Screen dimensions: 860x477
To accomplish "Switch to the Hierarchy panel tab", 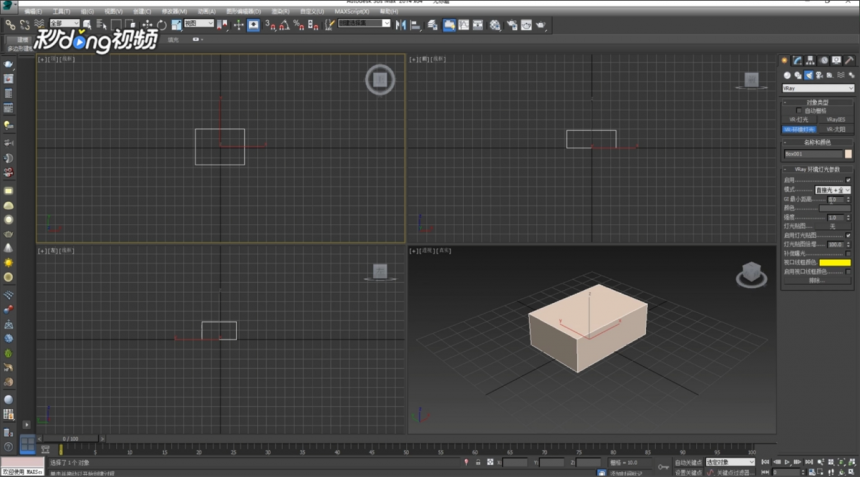I will [810, 60].
